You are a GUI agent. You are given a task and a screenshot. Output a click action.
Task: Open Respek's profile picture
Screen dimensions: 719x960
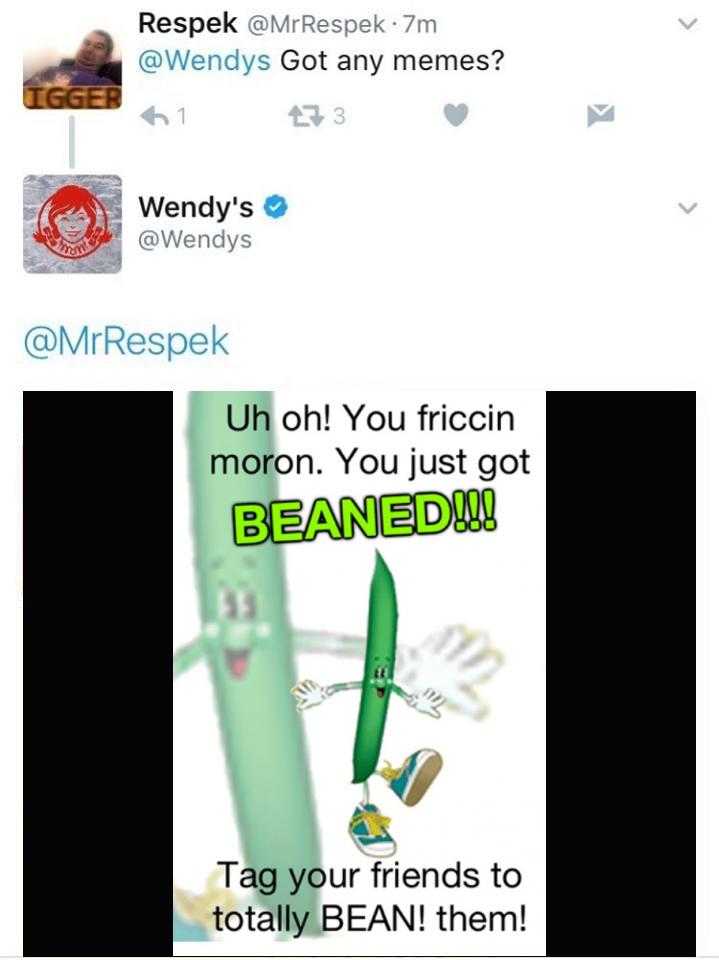point(72,69)
